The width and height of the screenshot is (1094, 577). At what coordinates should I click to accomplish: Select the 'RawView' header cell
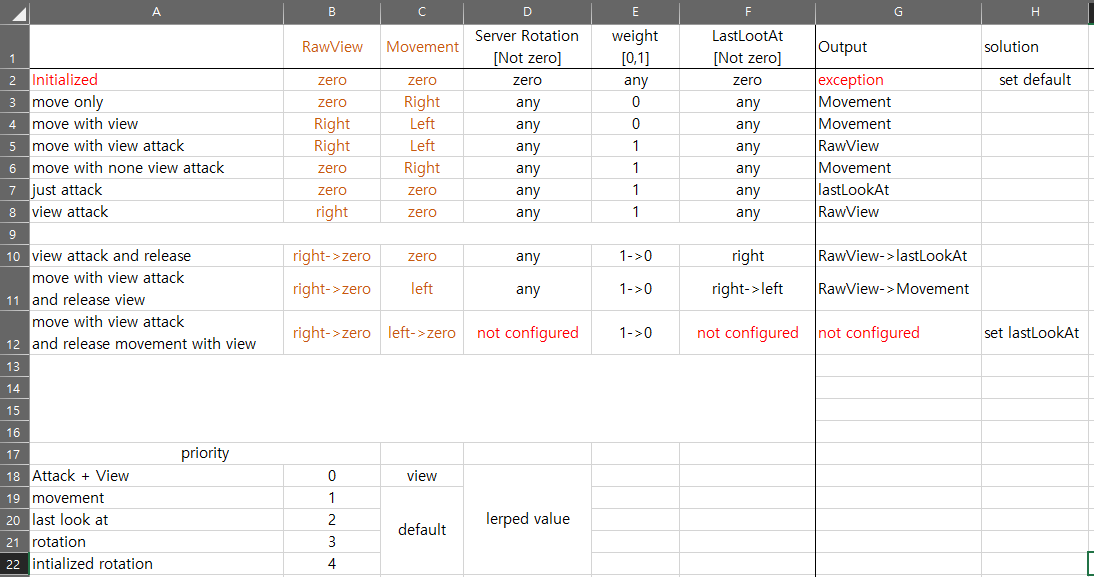click(x=332, y=47)
